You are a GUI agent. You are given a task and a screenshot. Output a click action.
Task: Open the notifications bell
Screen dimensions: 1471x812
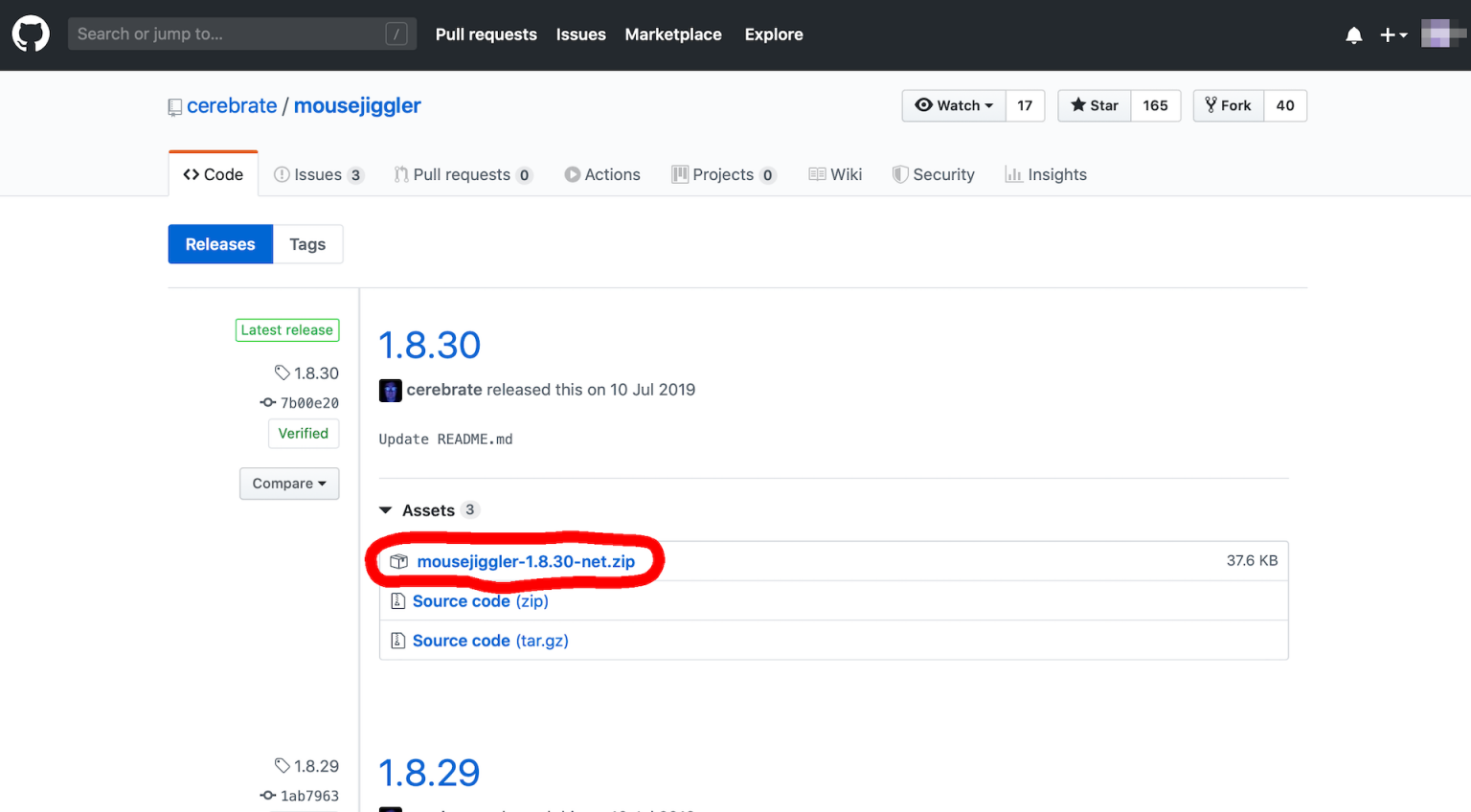pos(1353,35)
